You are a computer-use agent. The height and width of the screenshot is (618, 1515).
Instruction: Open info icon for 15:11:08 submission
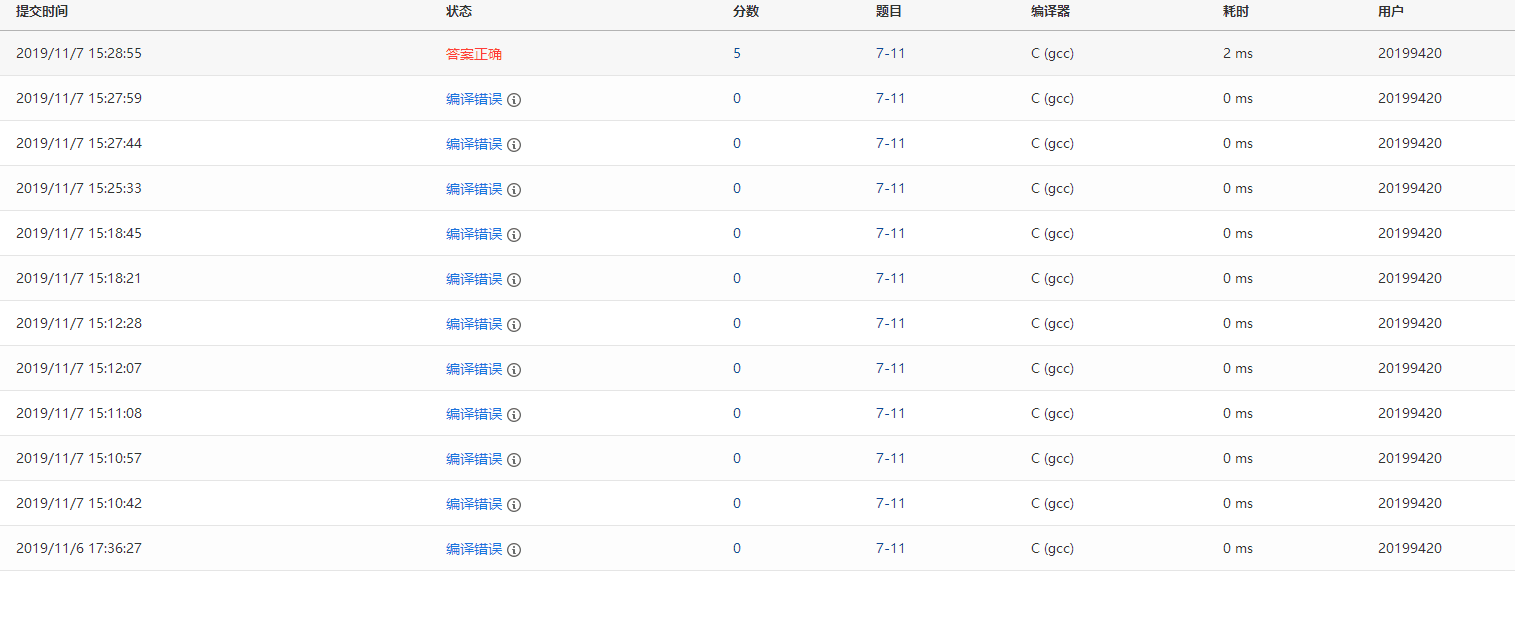[514, 415]
